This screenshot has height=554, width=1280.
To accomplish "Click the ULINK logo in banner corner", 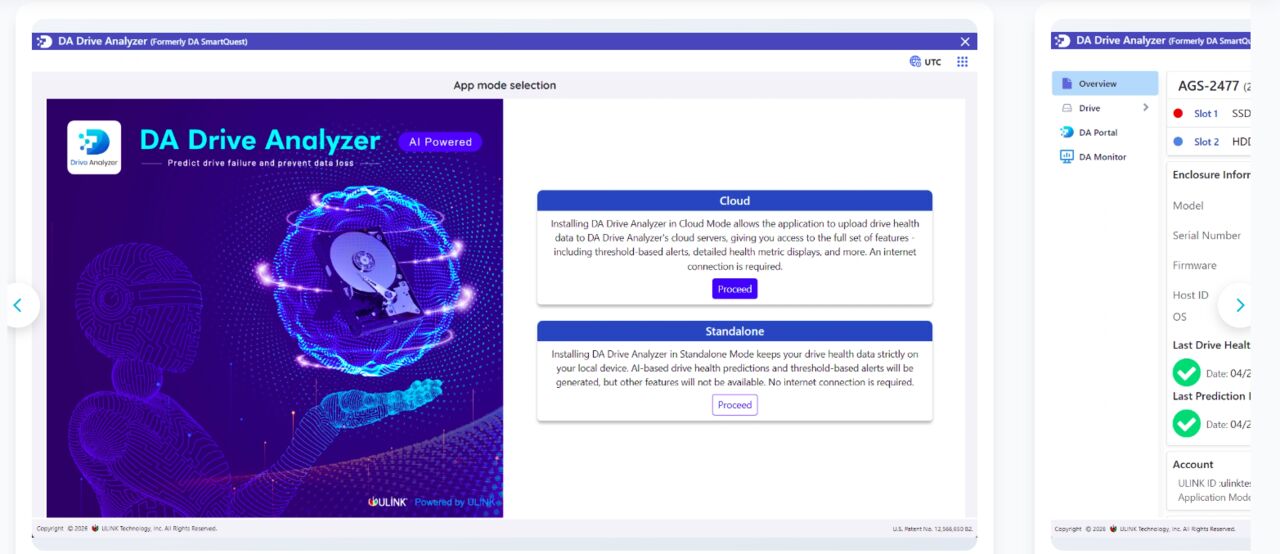I will pos(388,502).
